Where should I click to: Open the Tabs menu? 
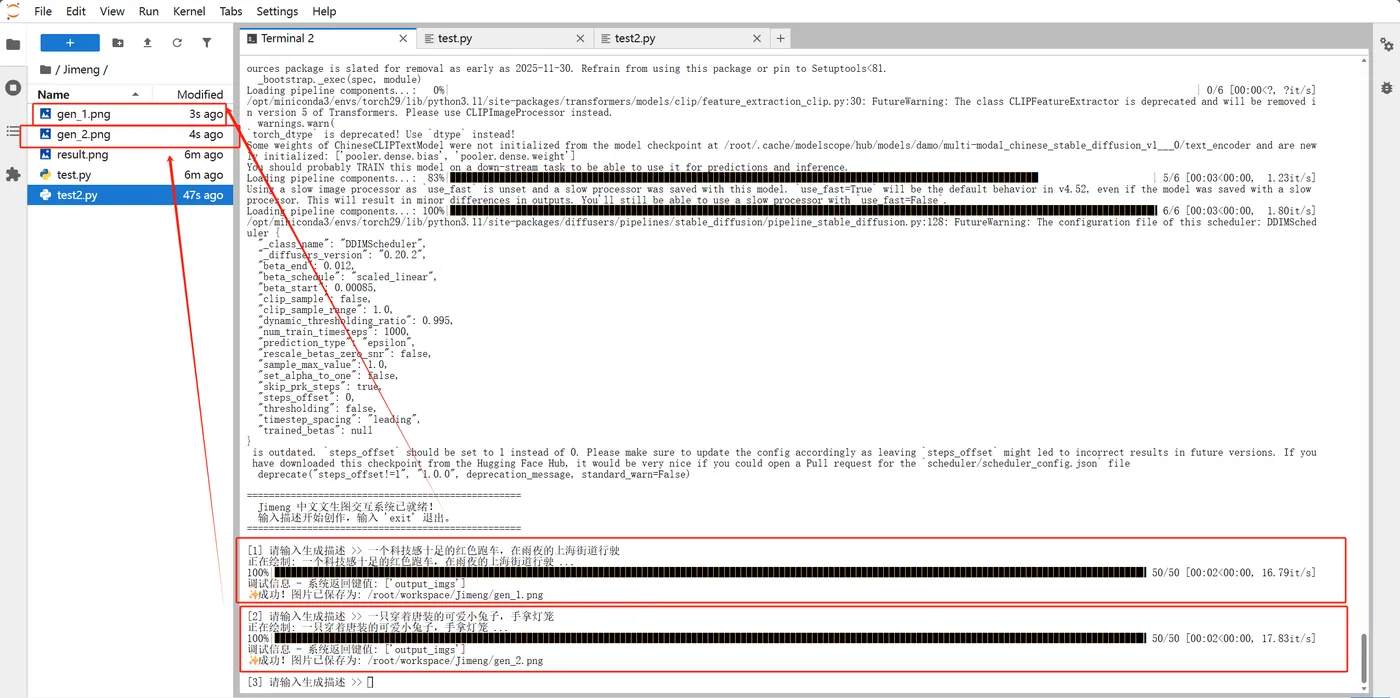pyautogui.click(x=231, y=11)
